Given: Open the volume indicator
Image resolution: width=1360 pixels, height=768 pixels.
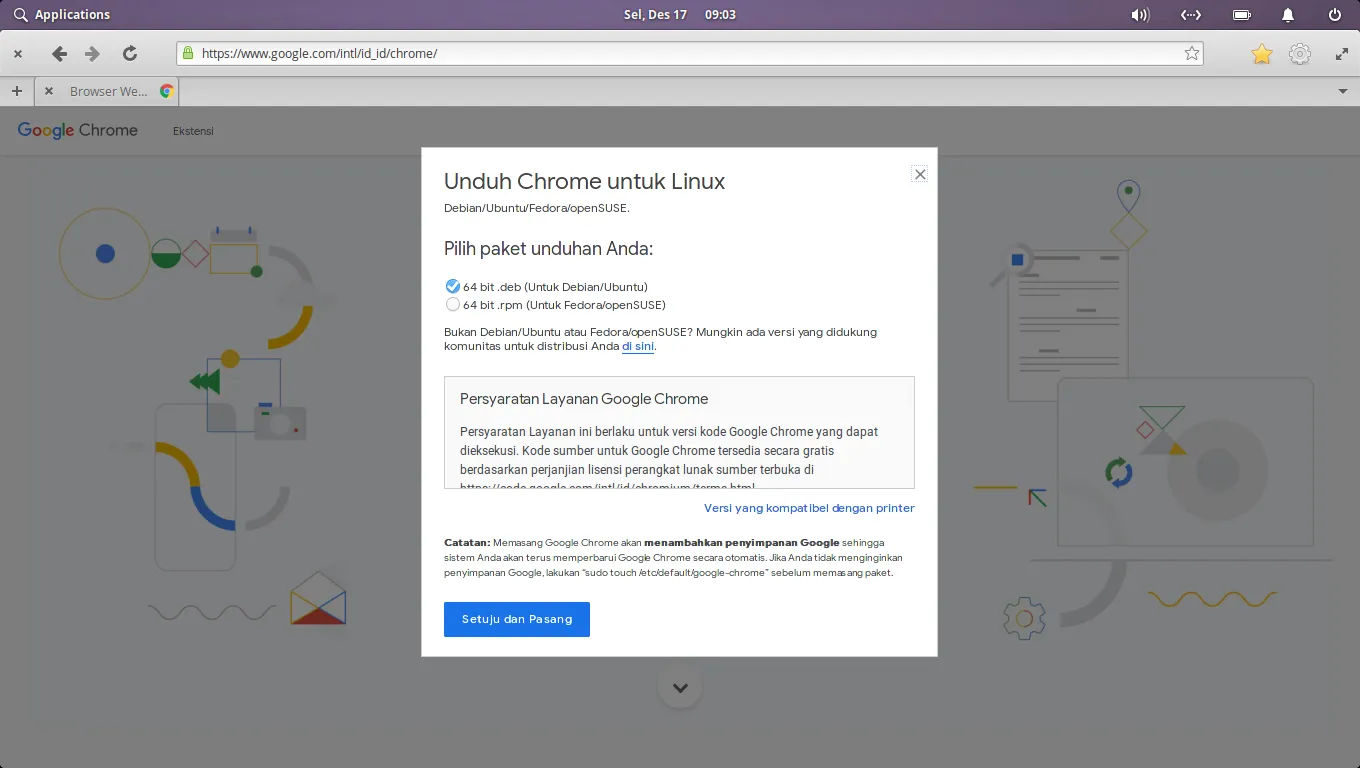Looking at the screenshot, I should click(1140, 14).
